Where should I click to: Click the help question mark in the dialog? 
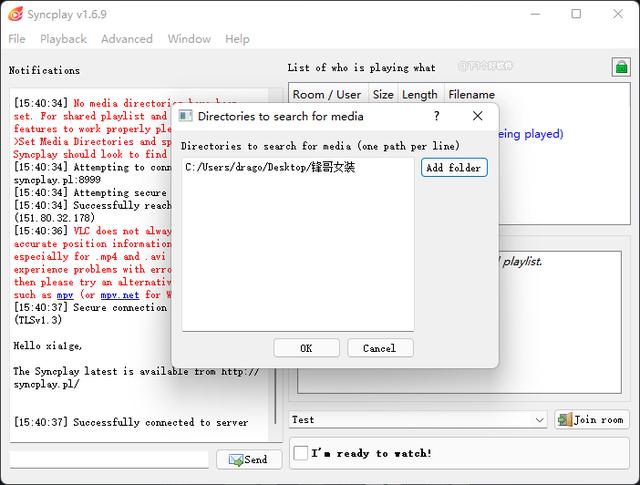coord(437,116)
